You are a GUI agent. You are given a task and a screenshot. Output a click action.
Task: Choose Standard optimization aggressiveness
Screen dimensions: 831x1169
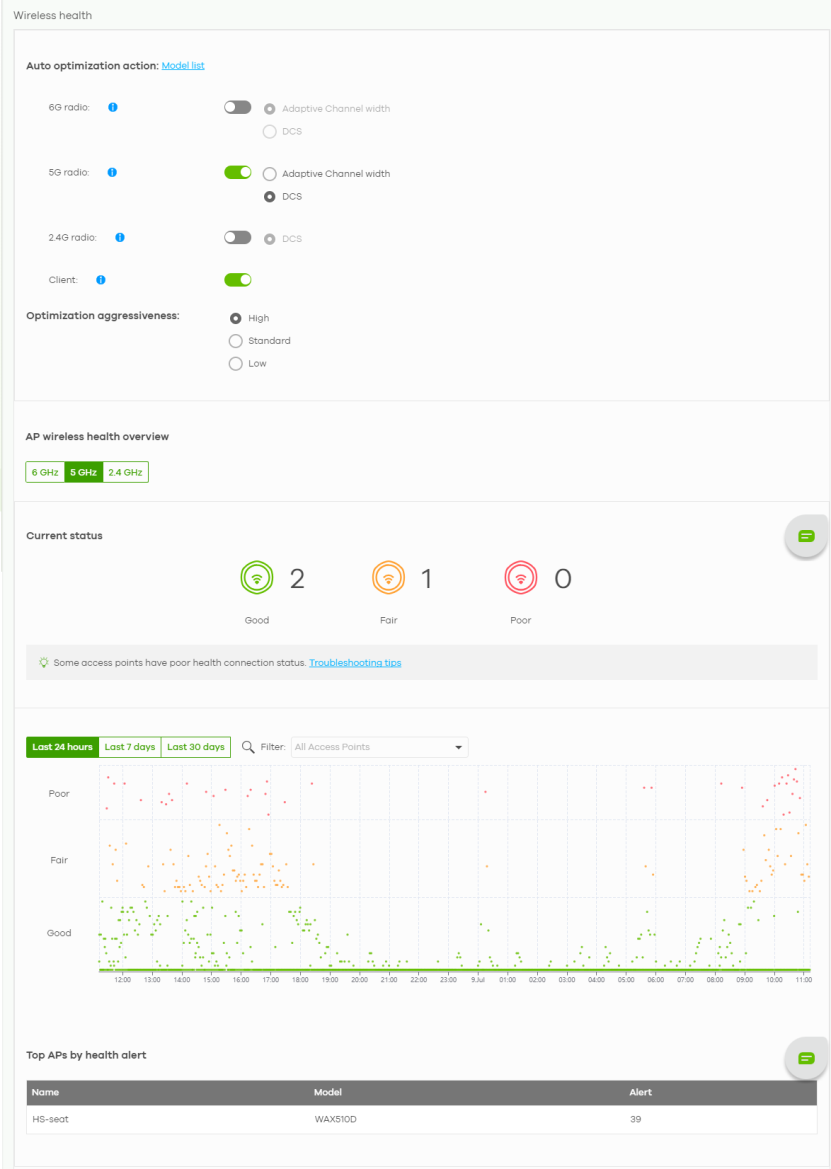(x=236, y=341)
